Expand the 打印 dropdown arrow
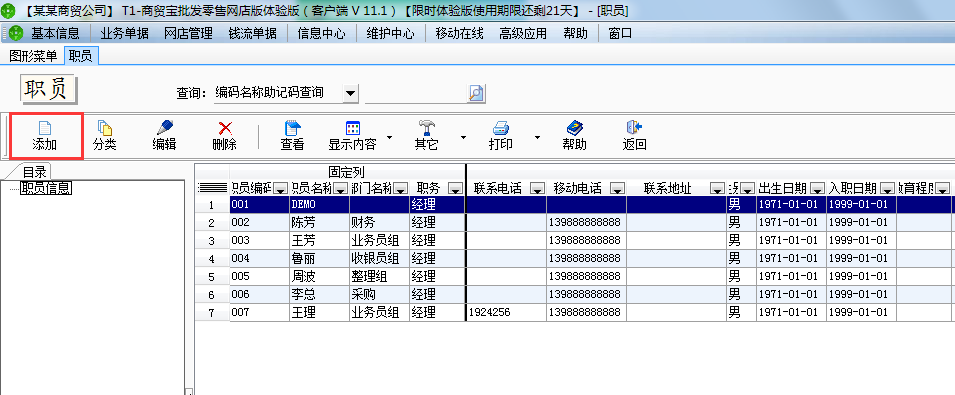This screenshot has height=395, width=955. [x=537, y=138]
